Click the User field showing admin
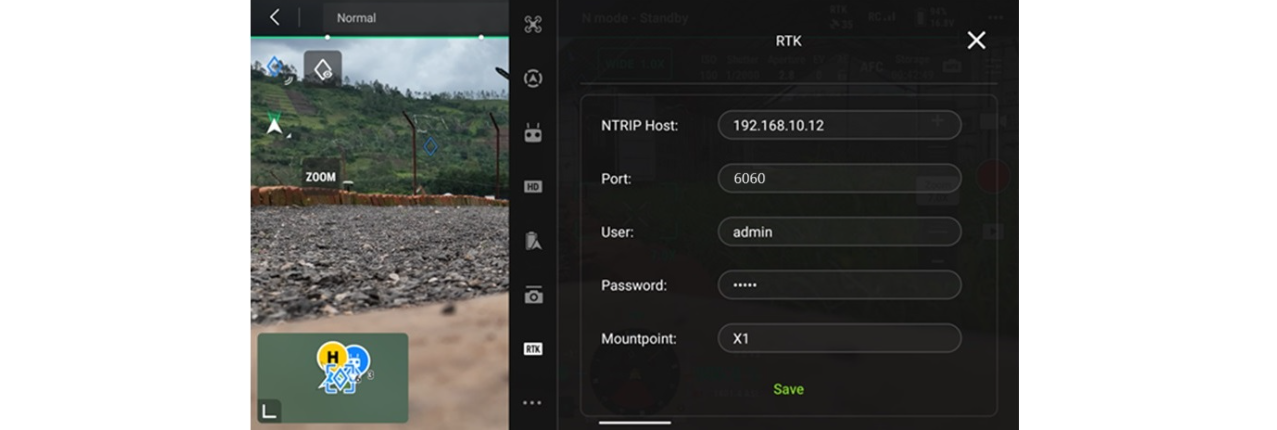This screenshot has width=1277, height=430. tap(839, 232)
